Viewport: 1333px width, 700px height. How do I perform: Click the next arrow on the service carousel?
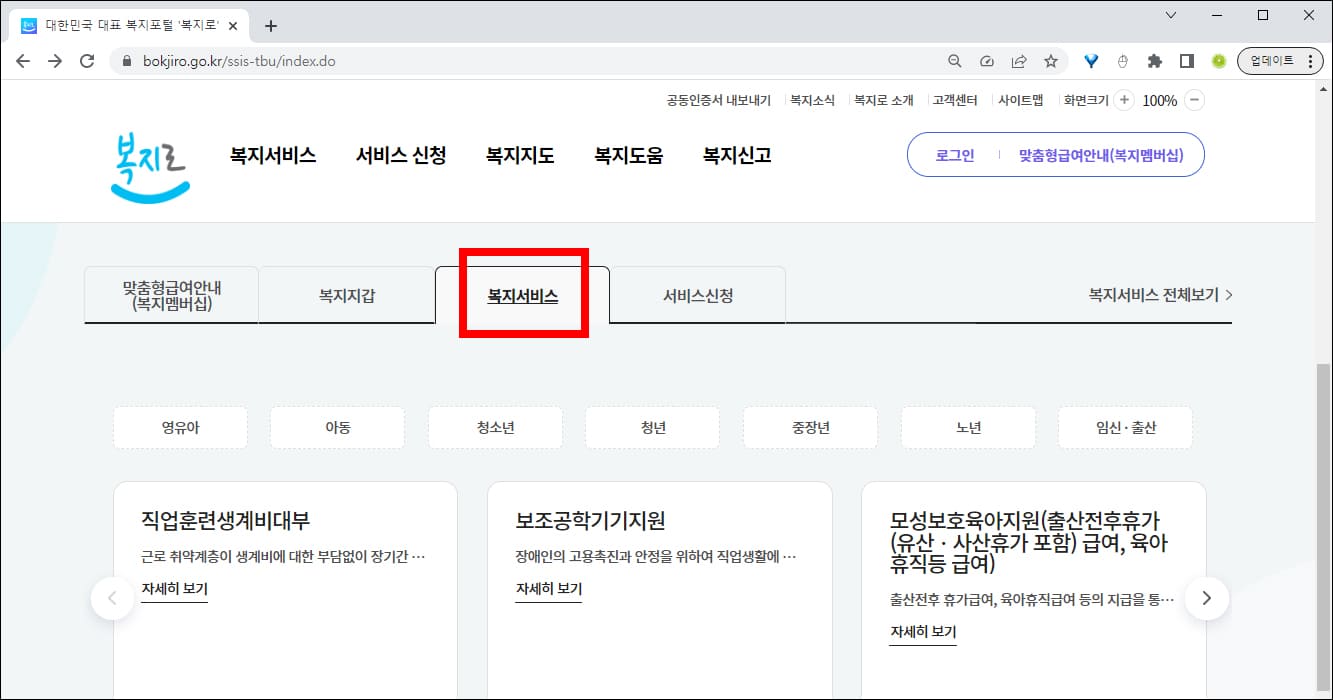point(1207,598)
